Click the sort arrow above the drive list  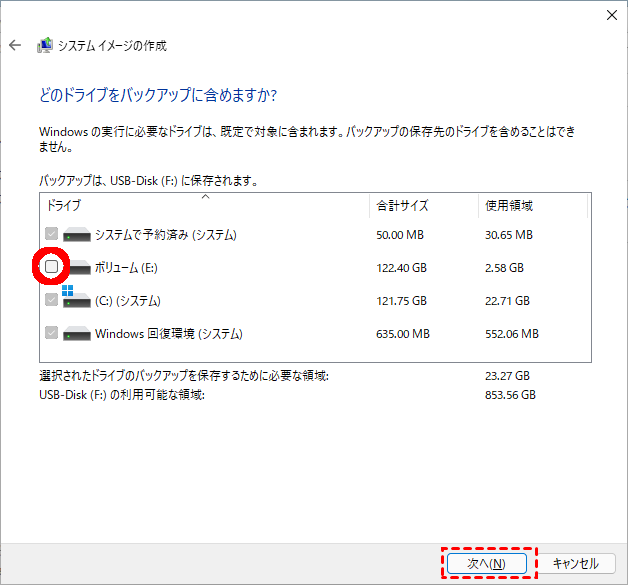(x=205, y=197)
